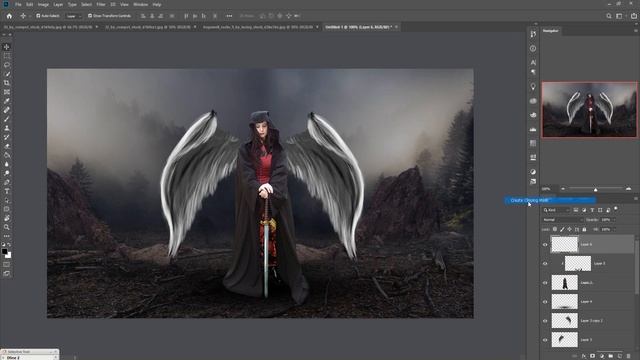Open the Image menu
Image resolution: width=640 pixels, height=360 pixels.
(43, 4)
